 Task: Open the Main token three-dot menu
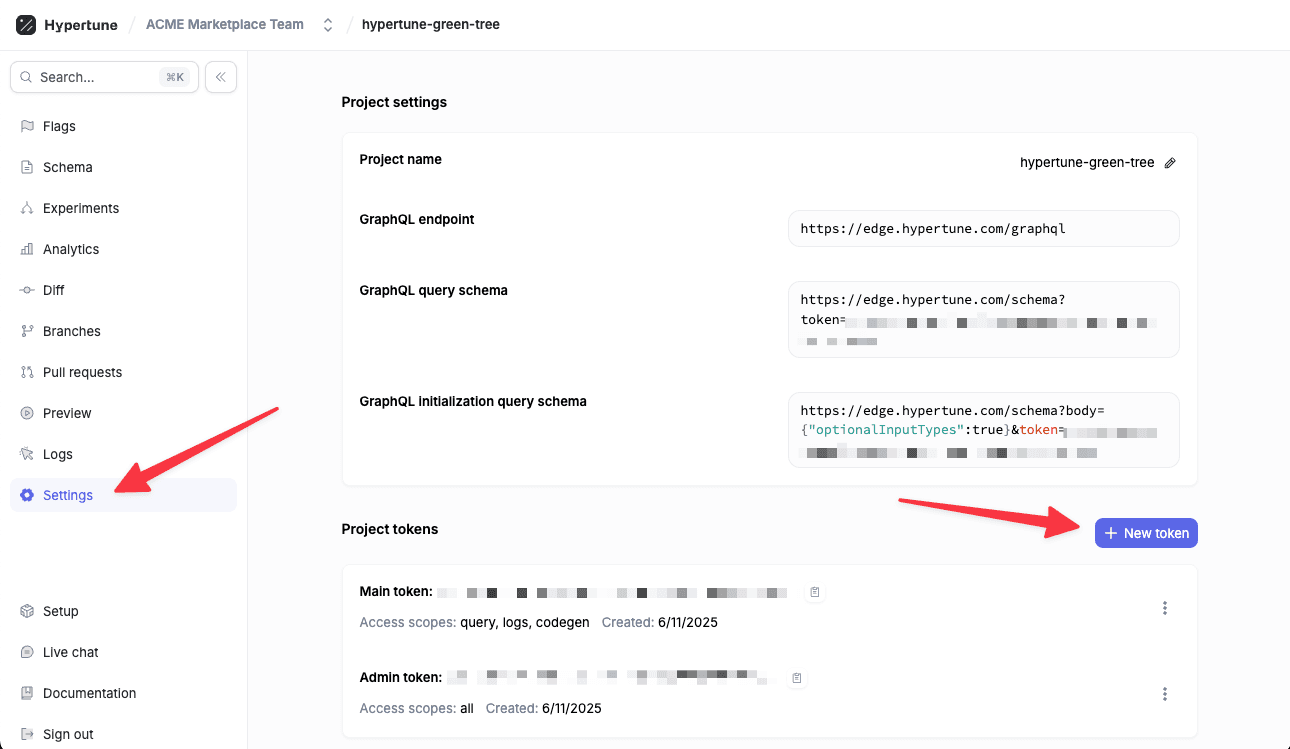point(1164,608)
